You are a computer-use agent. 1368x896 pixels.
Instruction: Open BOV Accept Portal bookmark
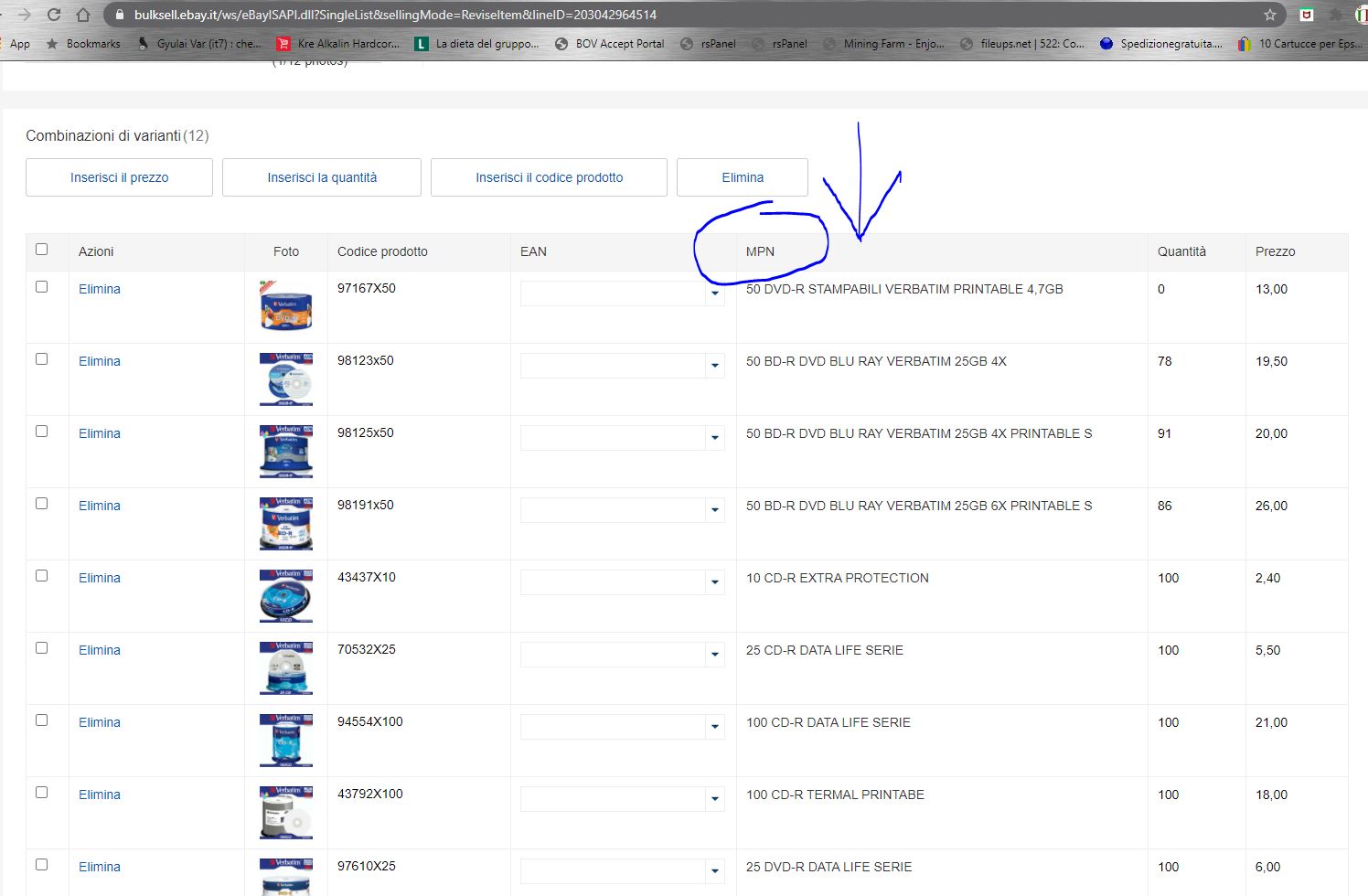[x=610, y=43]
